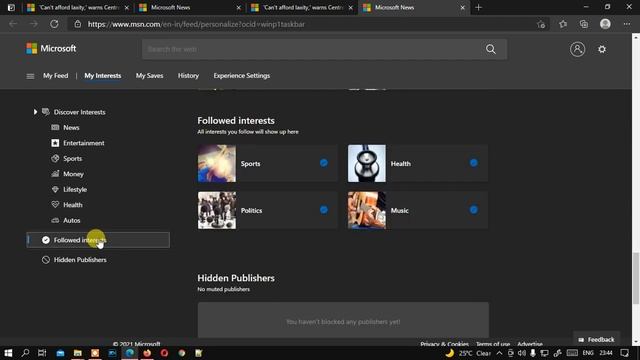Screen dimensions: 640x360
Task: Open Chrome from the taskbar
Action: (x=182, y=353)
